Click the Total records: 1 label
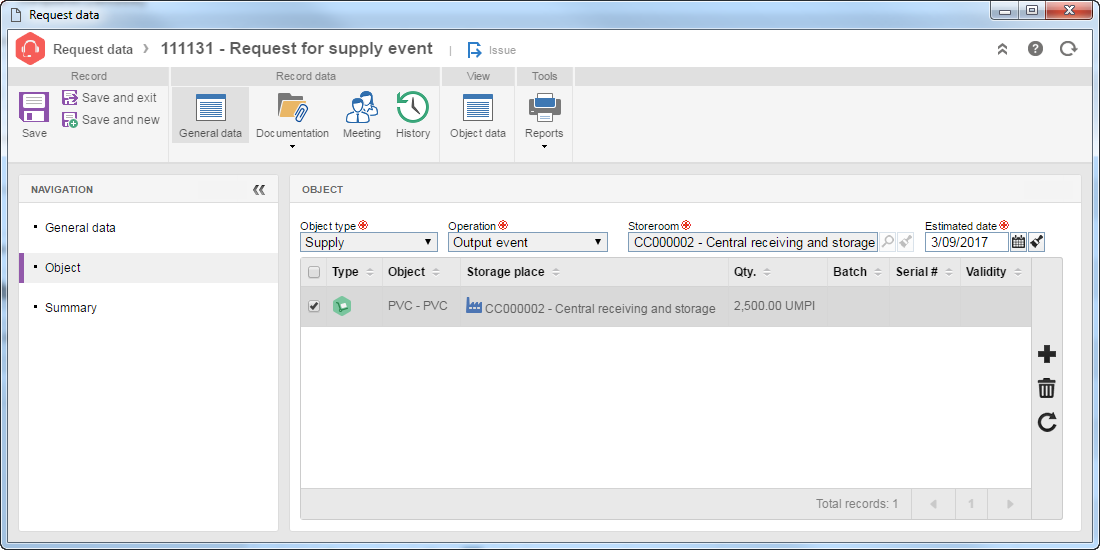Viewport: 1100px width, 550px height. coord(857,504)
